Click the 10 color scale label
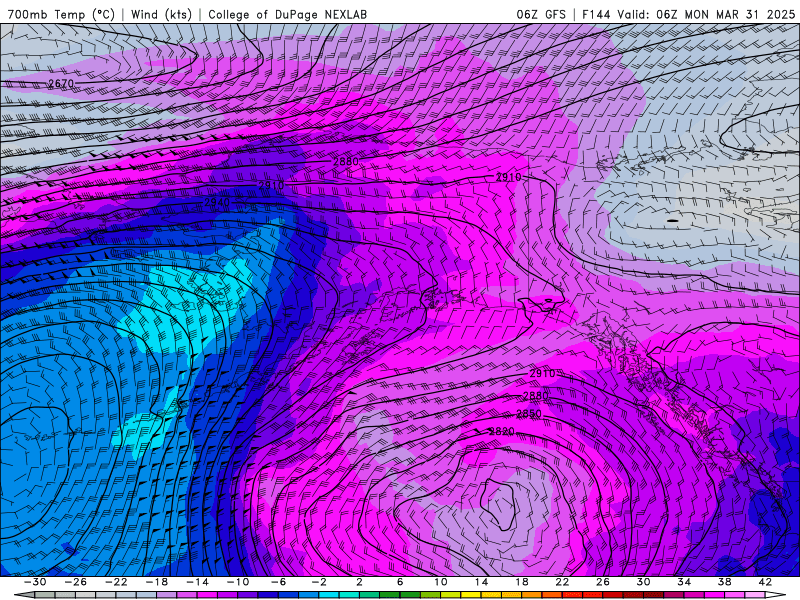800x600 pixels. (440, 582)
